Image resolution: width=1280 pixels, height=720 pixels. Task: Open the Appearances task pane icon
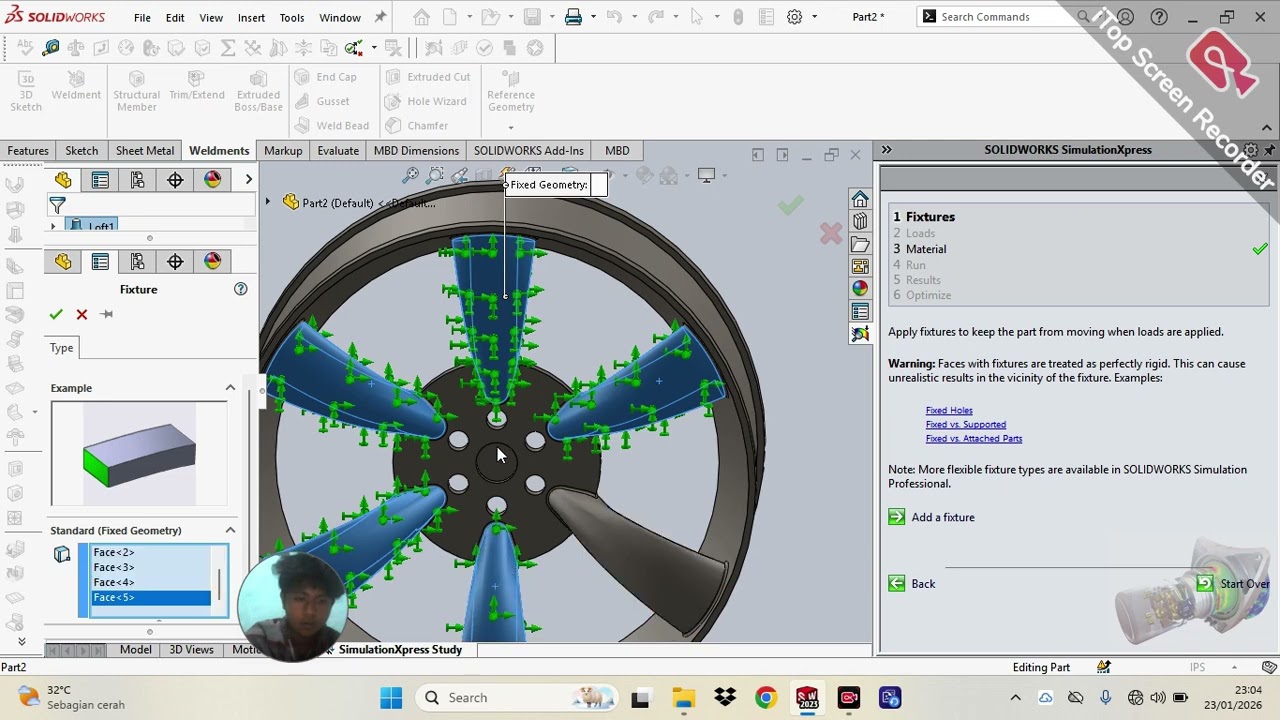[x=860, y=288]
